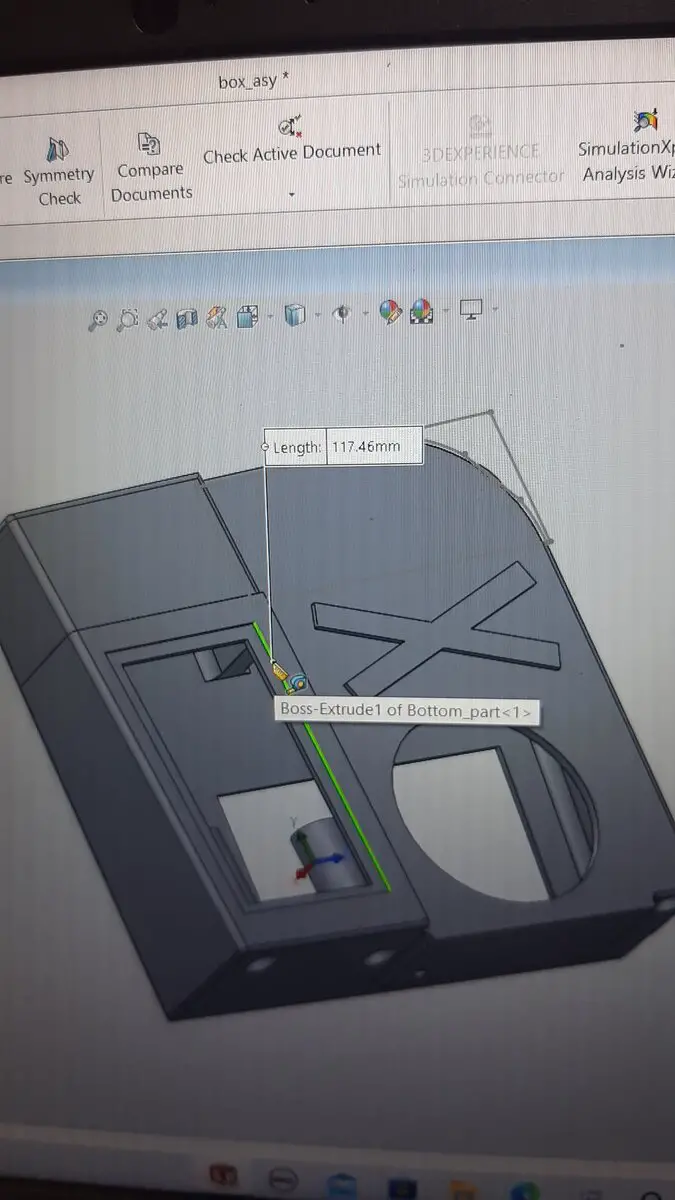
Task: Open Dynamic Annotation Views icon
Action: pyautogui.click(x=217, y=318)
